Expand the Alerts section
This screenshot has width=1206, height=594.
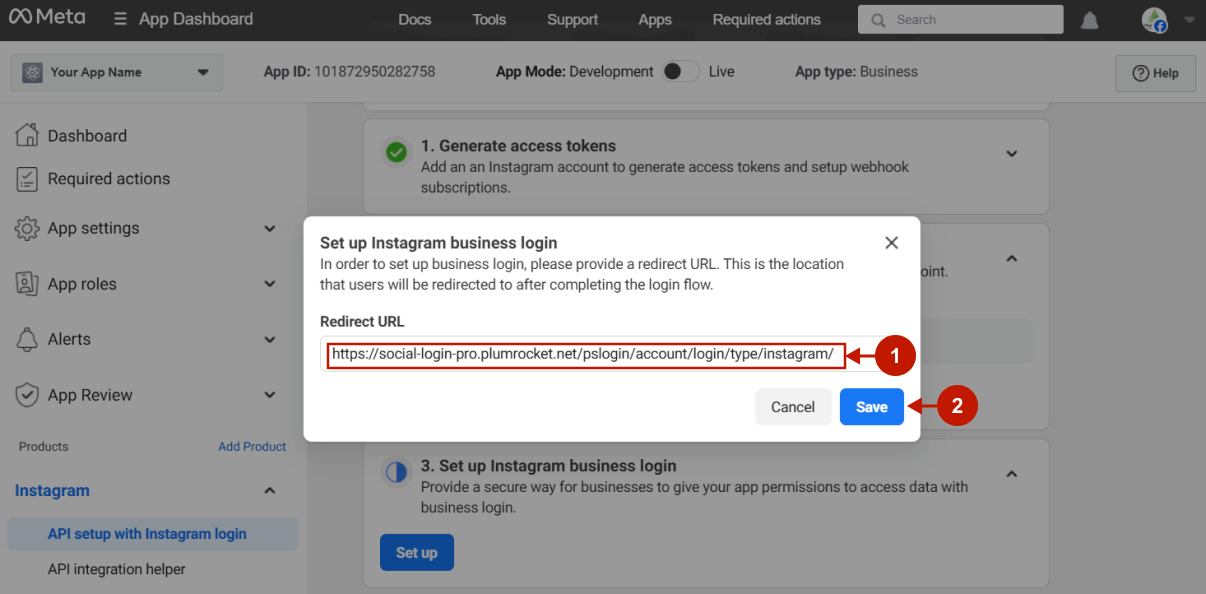270,340
